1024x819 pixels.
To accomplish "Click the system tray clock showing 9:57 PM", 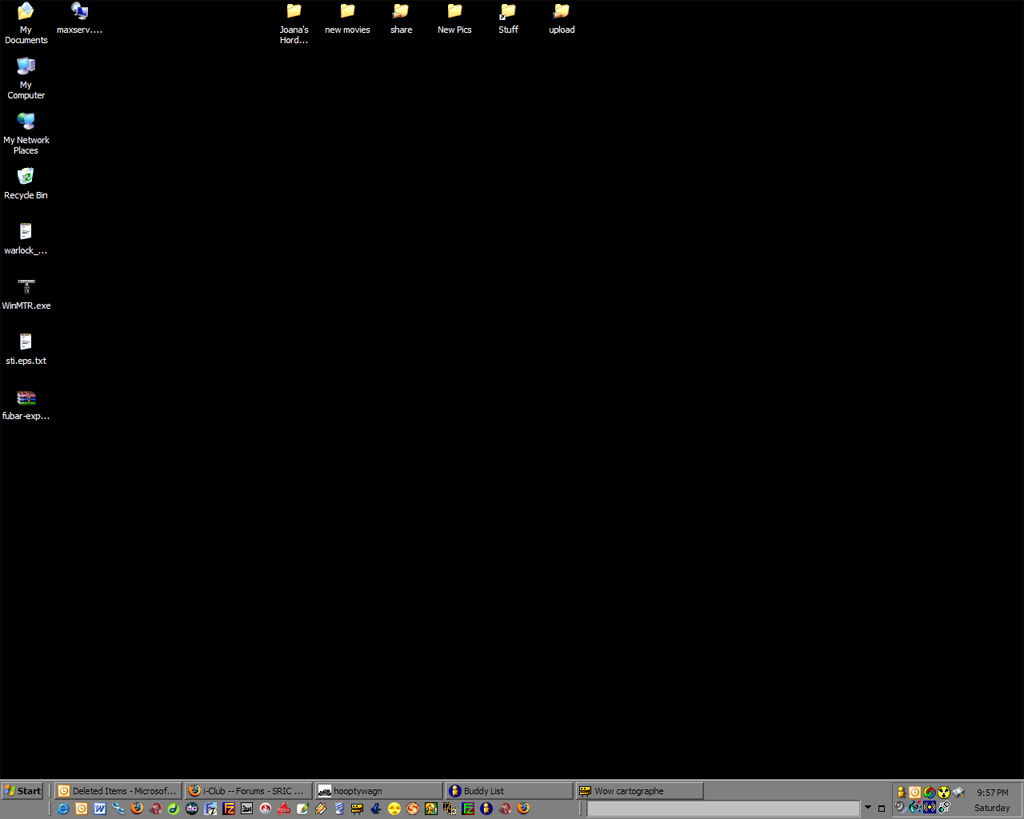I will (992, 792).
